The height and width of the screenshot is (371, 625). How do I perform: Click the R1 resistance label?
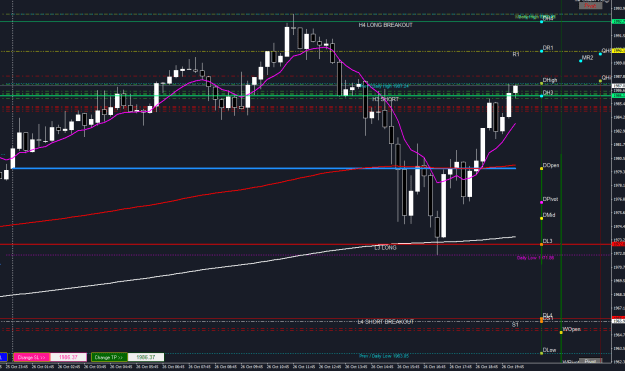[x=516, y=54]
